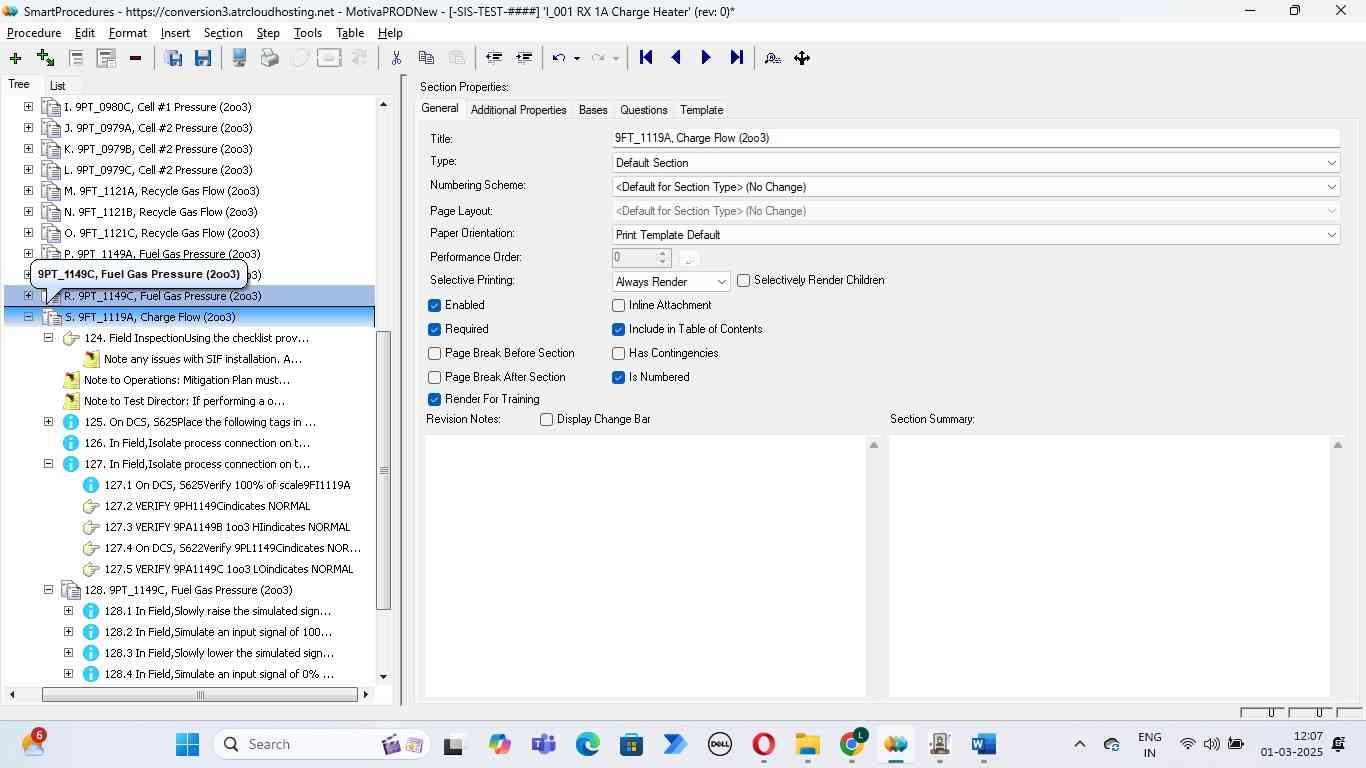Click the green plus Add icon

point(15,58)
